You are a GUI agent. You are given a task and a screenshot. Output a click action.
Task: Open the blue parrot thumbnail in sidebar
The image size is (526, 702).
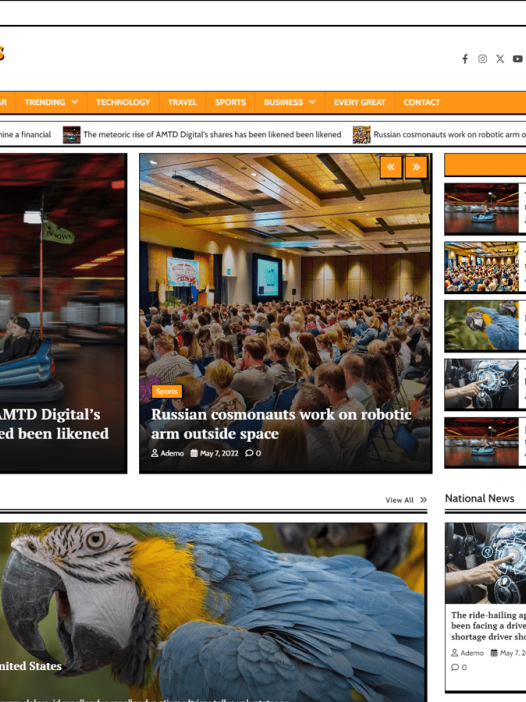tap(482, 325)
